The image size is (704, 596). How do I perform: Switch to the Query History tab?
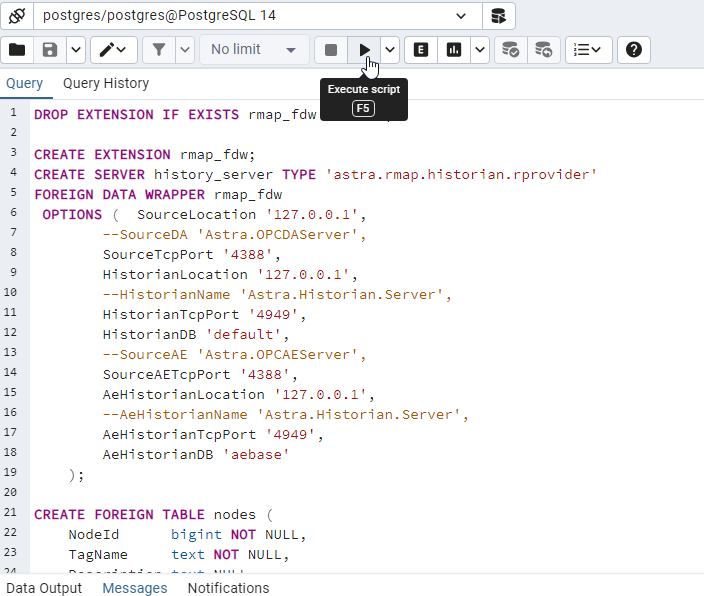[x=106, y=84]
